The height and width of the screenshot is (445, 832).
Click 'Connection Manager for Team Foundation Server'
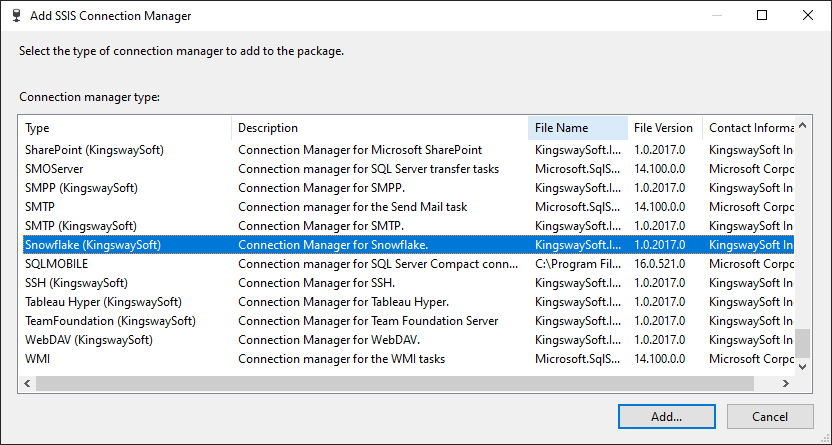368,321
